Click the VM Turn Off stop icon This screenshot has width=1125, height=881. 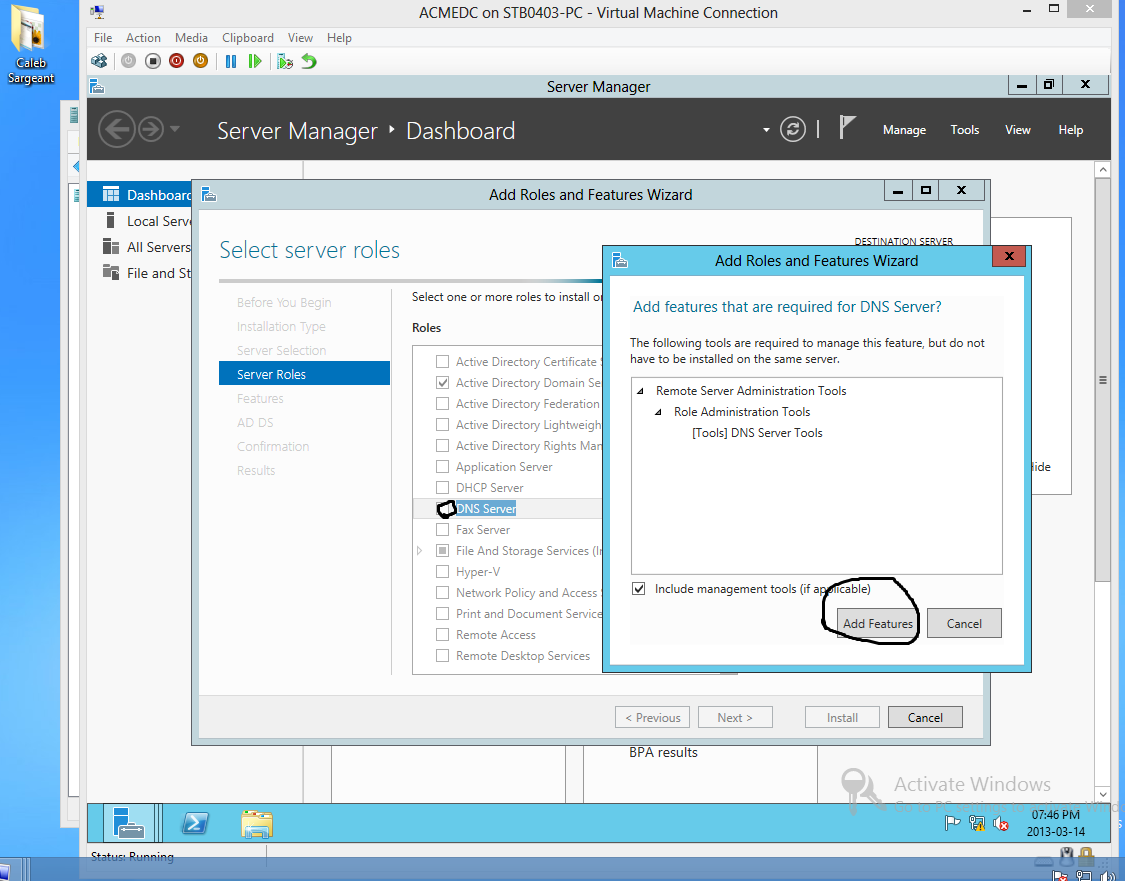152,62
